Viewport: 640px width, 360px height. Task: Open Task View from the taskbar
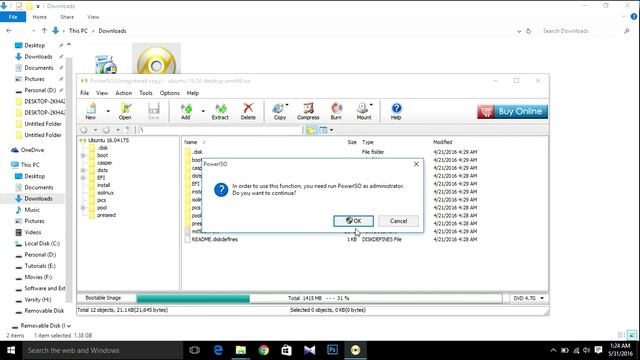tap(195, 350)
